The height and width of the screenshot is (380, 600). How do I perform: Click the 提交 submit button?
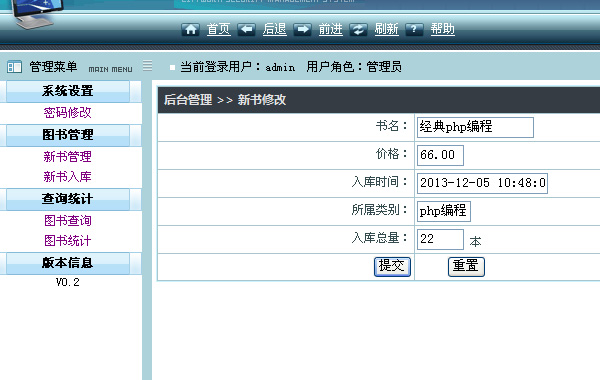click(392, 267)
